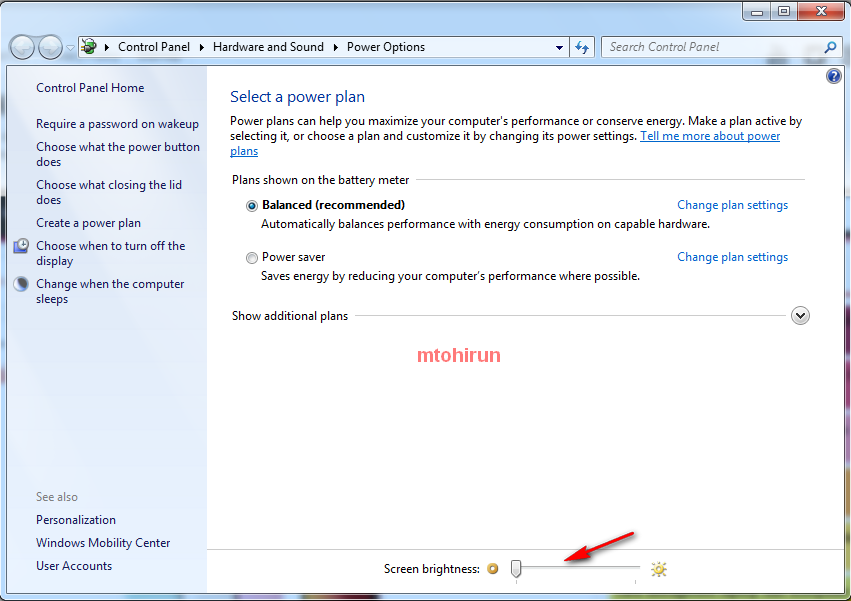
Task: Select Hardware and Sound breadcrumb
Action: pyautogui.click(x=268, y=47)
